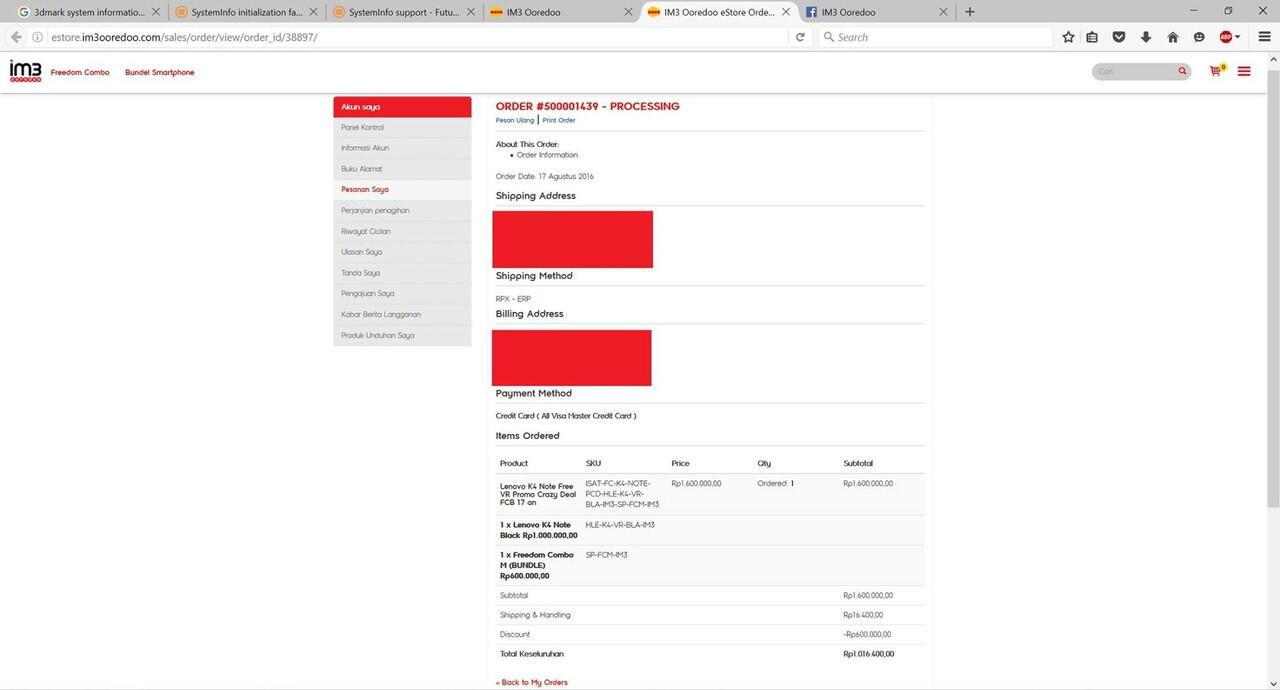Close the Facebook IM3 Ooredoo tab
1280x690 pixels.
pos(943,12)
